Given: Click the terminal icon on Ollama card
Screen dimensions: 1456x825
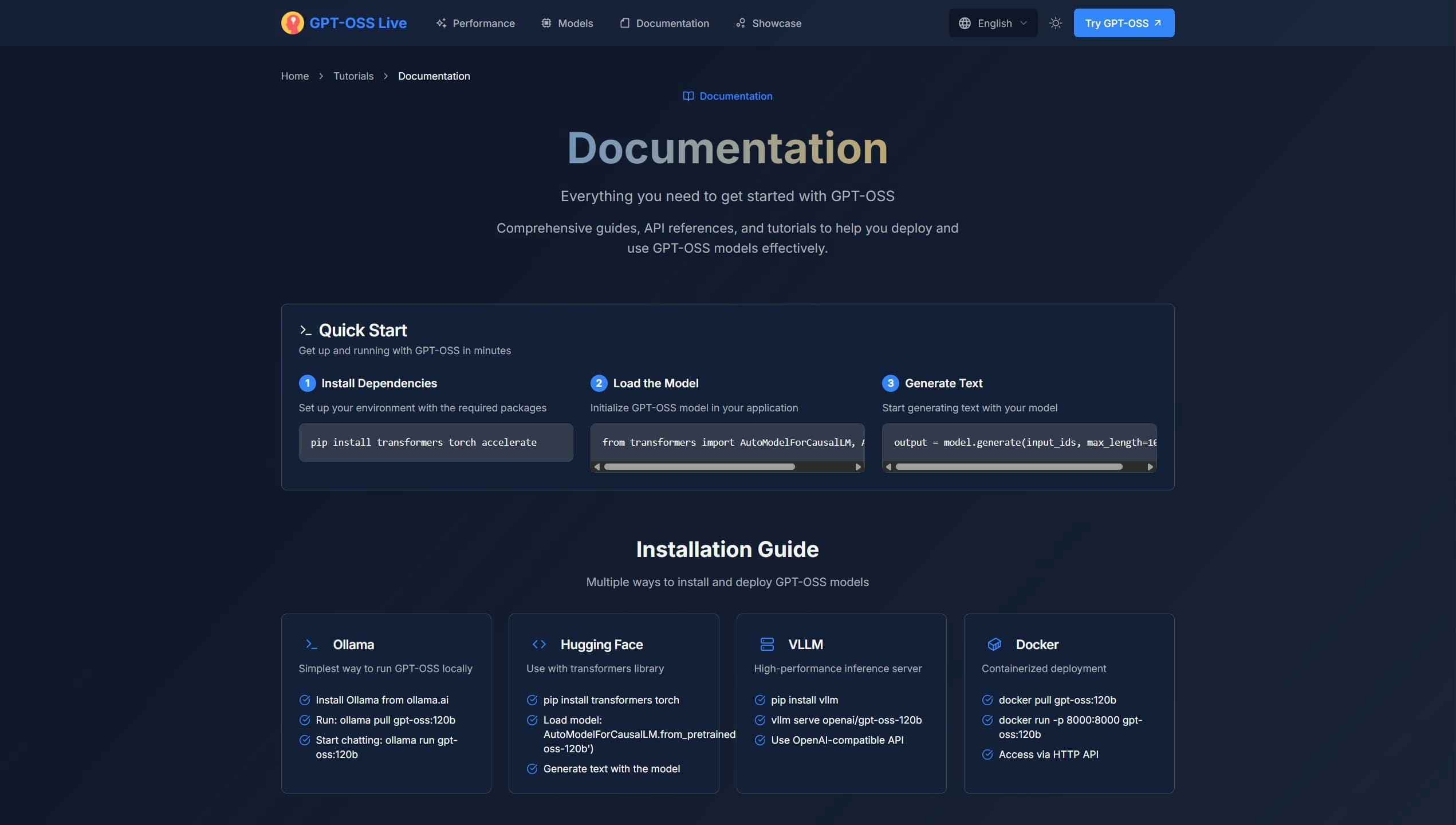Looking at the screenshot, I should click(x=311, y=645).
